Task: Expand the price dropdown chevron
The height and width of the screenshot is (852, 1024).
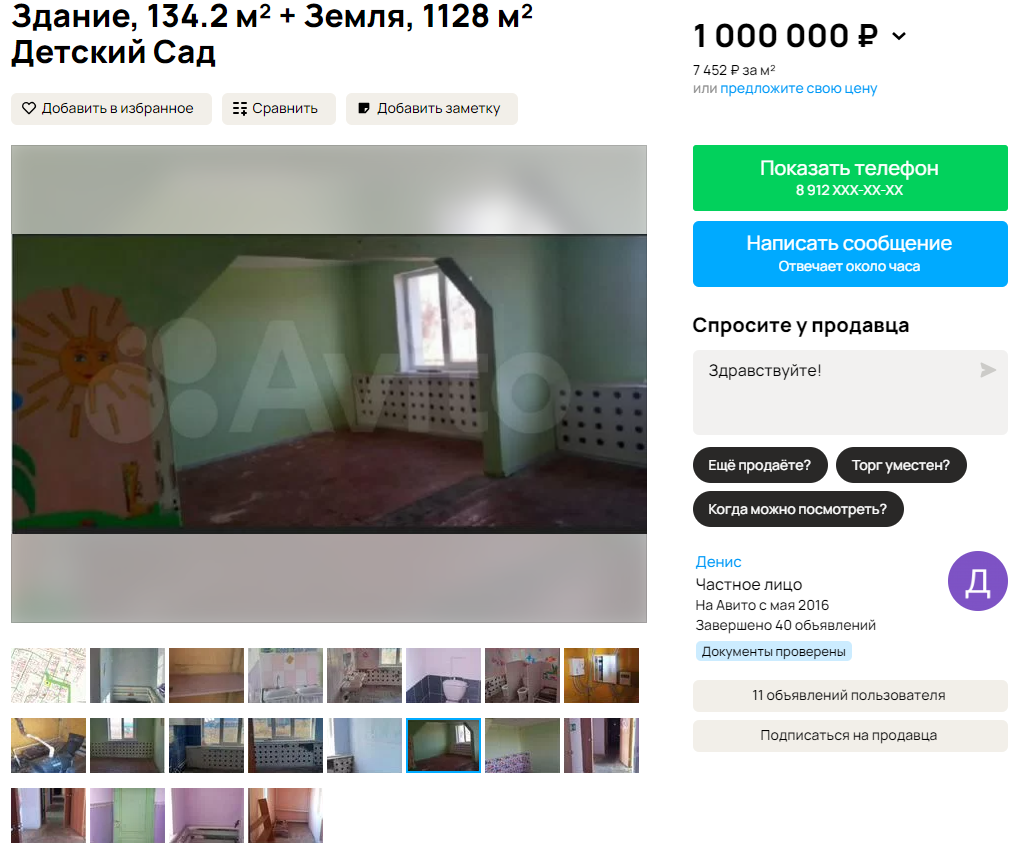Action: 899,37
